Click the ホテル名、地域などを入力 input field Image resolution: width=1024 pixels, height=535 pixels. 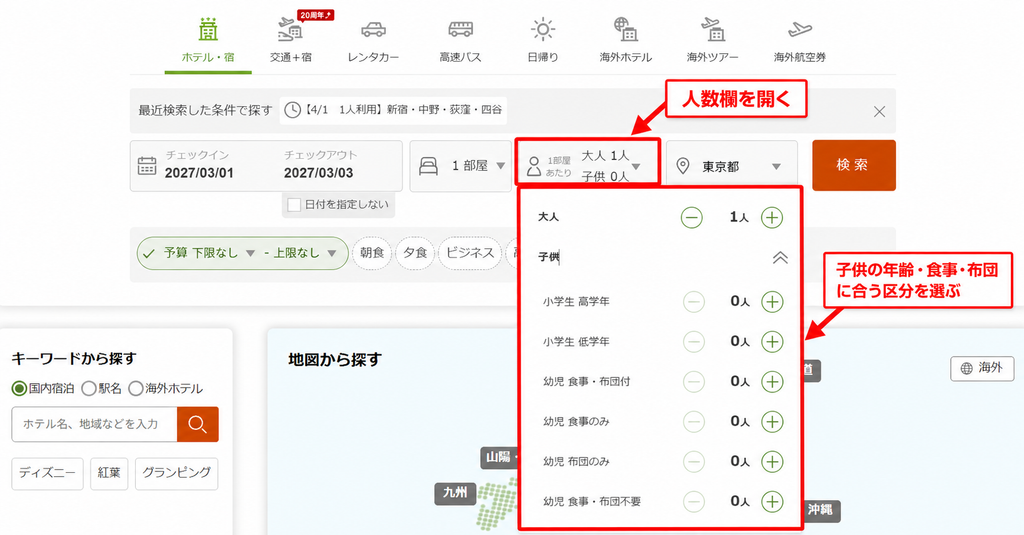[95, 424]
